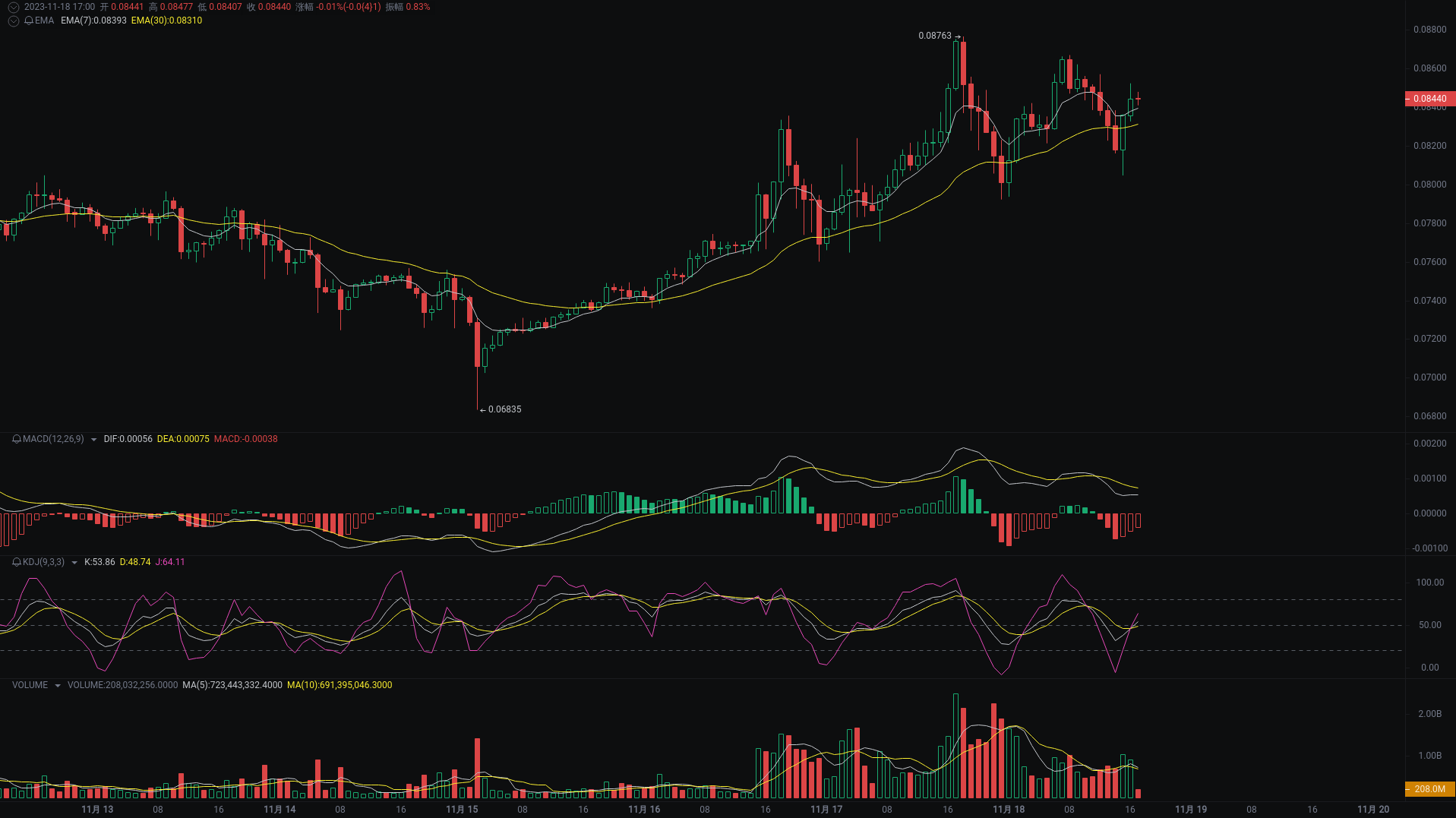Click the VOLUME indicator label
Screen dimensions: 1456x818
point(30,685)
